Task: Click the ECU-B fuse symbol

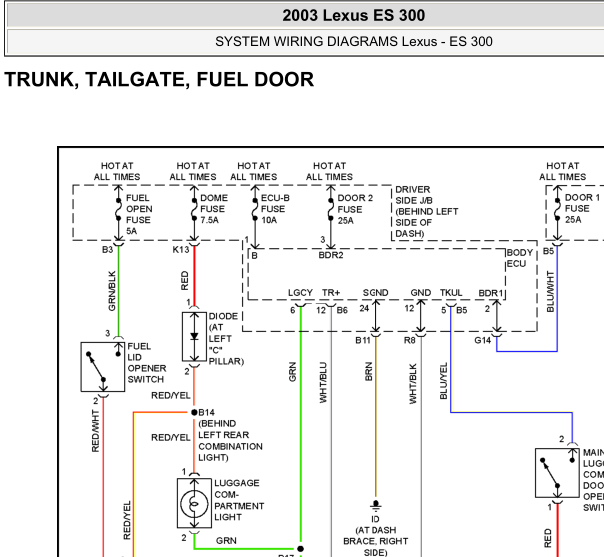Action: pos(255,210)
